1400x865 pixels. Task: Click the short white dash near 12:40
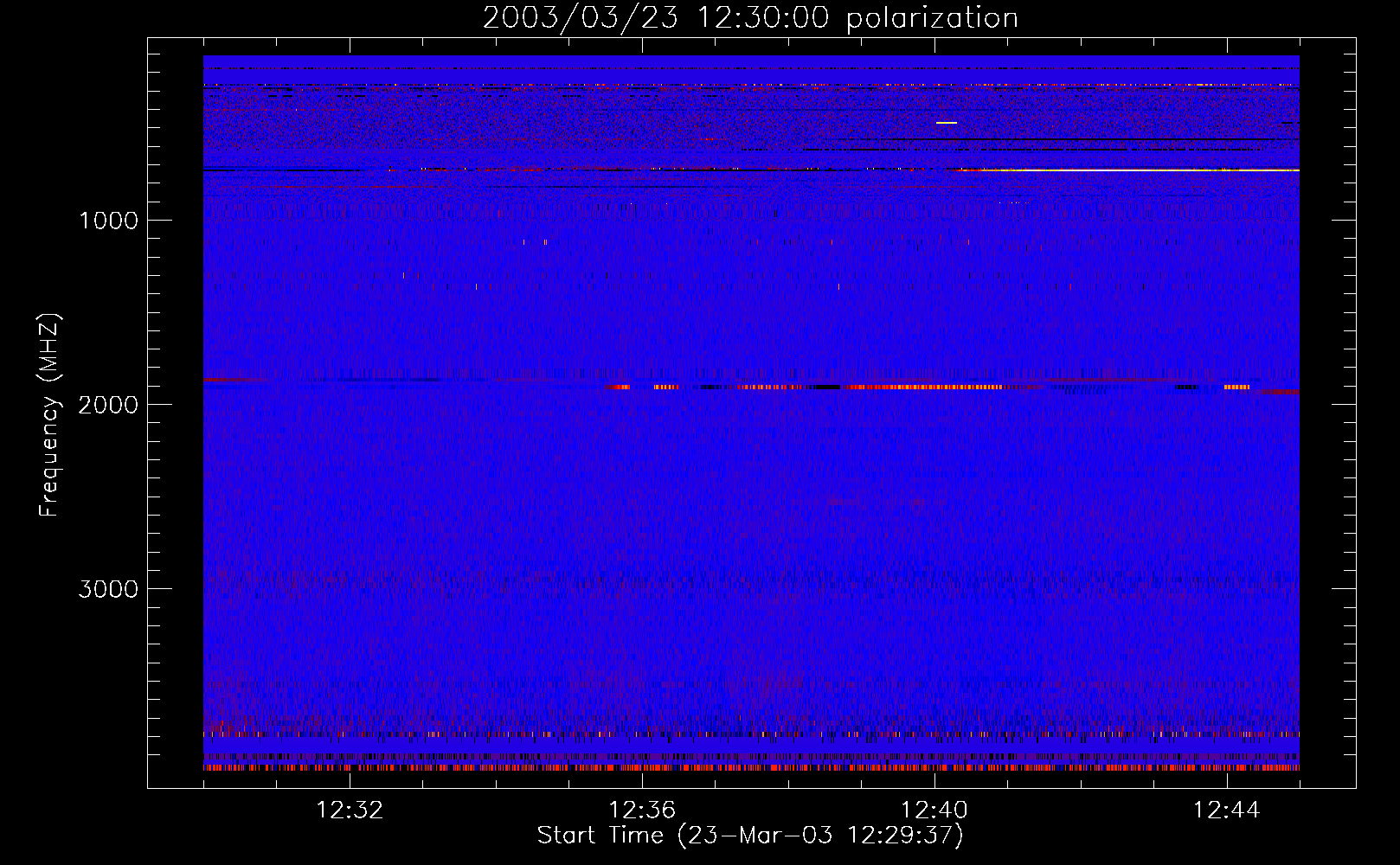point(947,123)
